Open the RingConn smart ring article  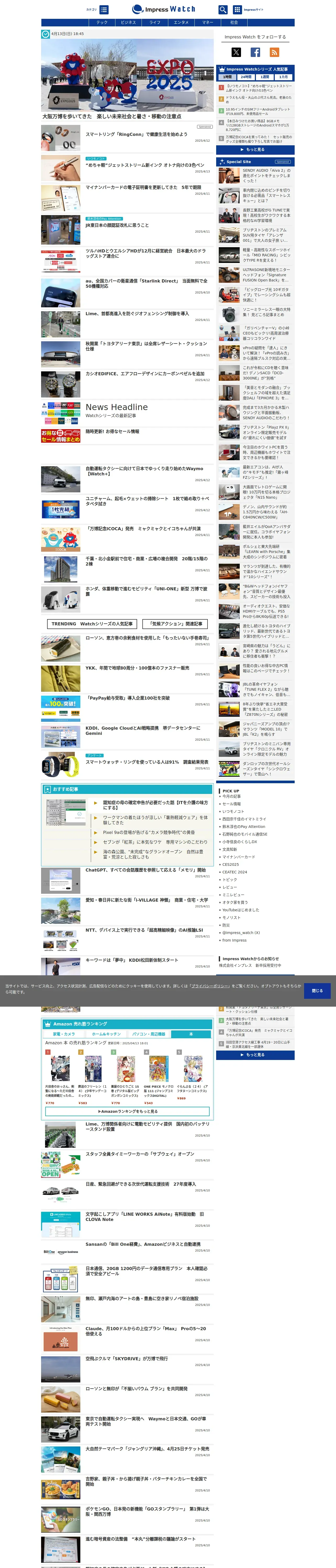coord(136,135)
